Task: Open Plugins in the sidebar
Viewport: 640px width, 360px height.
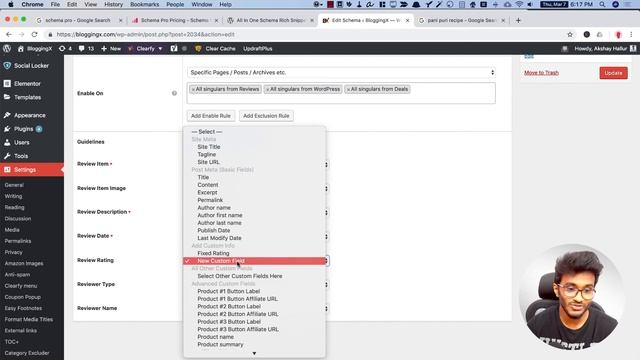Action: (23, 129)
